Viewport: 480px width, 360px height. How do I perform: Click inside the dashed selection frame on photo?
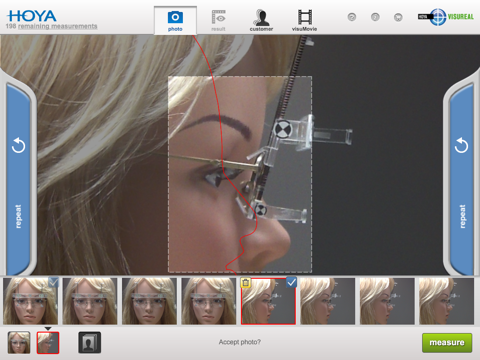[240, 174]
